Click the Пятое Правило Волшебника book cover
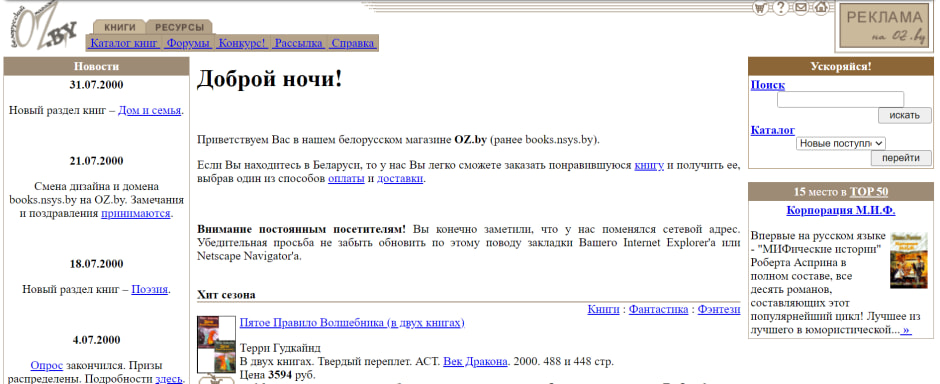The width and height of the screenshot is (940, 384). point(216,345)
